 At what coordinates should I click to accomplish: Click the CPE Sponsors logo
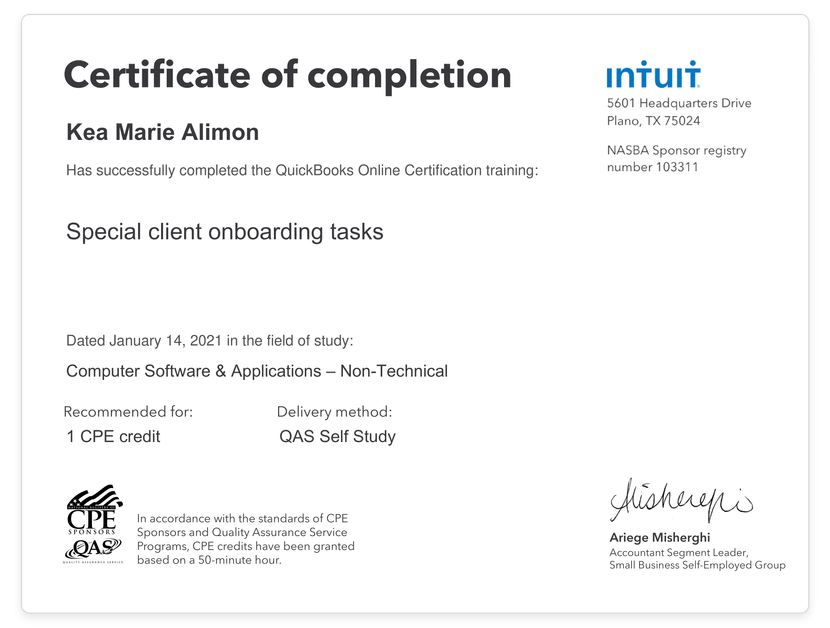pyautogui.click(x=94, y=509)
